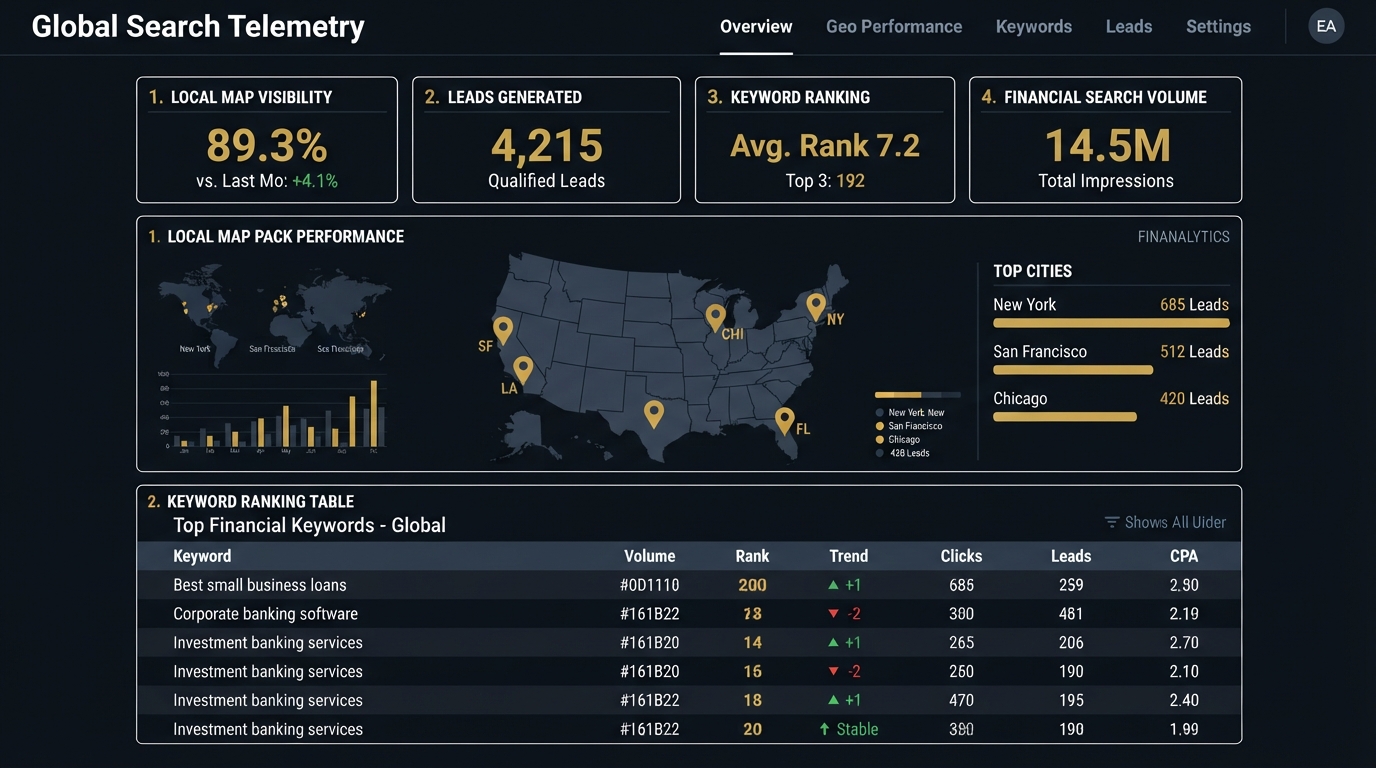Click the #0D1110 volume cell
Viewport: 1376px width, 768px height.
pyautogui.click(x=650, y=585)
